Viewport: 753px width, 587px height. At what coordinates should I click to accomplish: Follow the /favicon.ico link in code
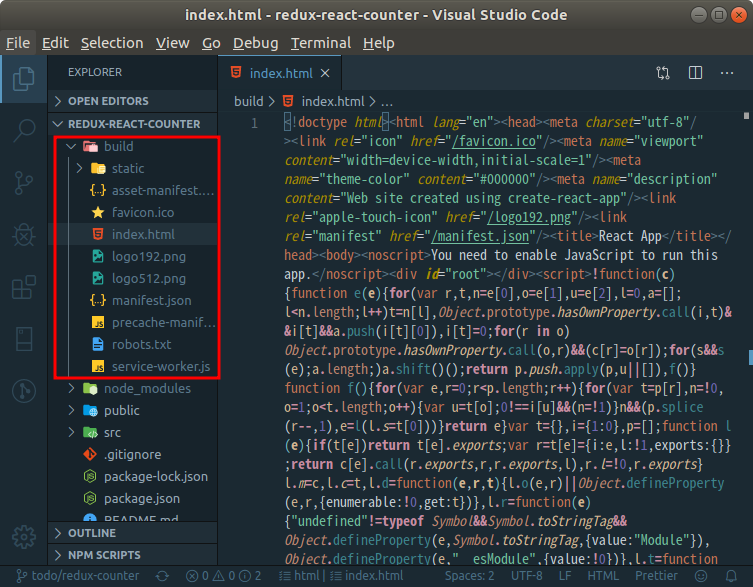pyautogui.click(x=495, y=141)
